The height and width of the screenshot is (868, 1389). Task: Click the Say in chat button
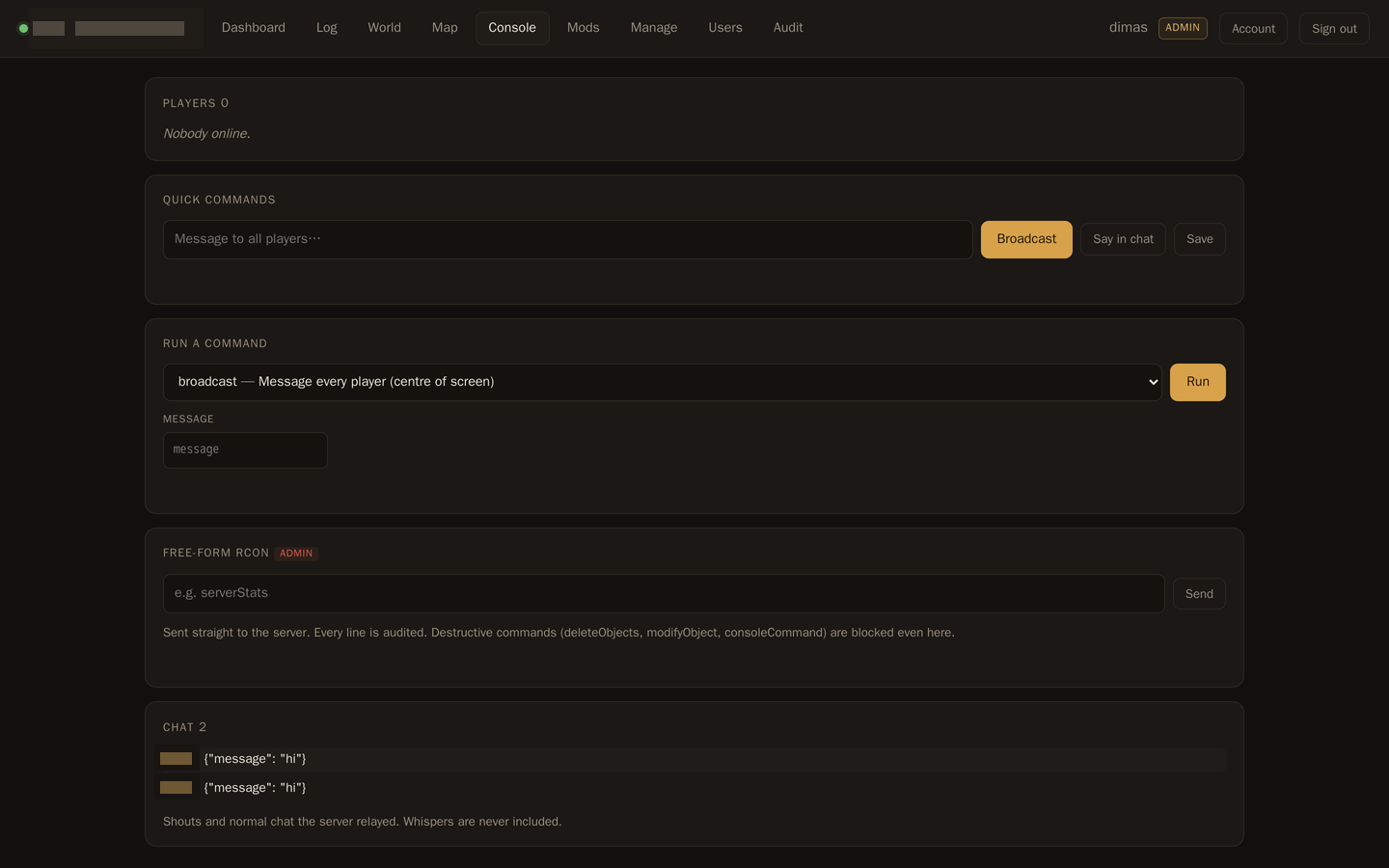pyautogui.click(x=1123, y=239)
